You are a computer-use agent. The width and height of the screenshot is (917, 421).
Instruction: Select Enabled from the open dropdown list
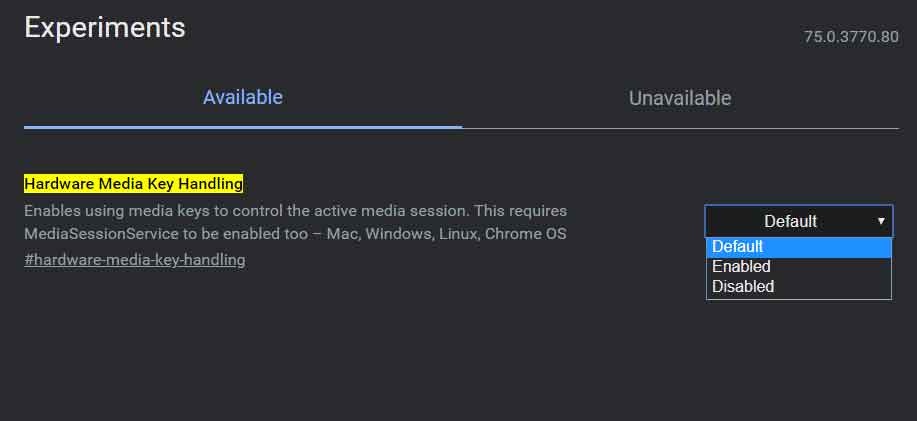click(741, 267)
